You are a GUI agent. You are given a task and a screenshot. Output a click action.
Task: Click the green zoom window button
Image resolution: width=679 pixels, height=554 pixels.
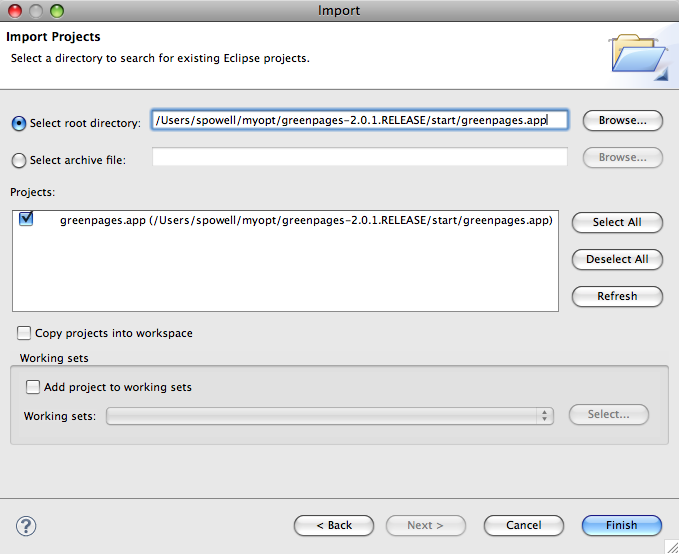pyautogui.click(x=57, y=11)
